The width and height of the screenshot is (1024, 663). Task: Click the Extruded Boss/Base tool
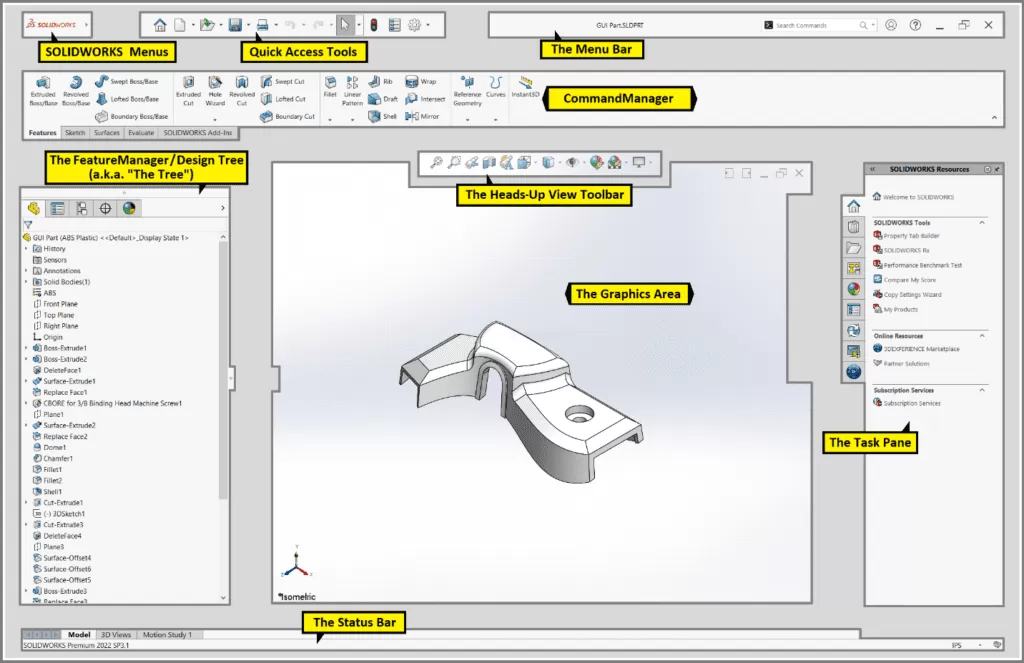coord(43,91)
